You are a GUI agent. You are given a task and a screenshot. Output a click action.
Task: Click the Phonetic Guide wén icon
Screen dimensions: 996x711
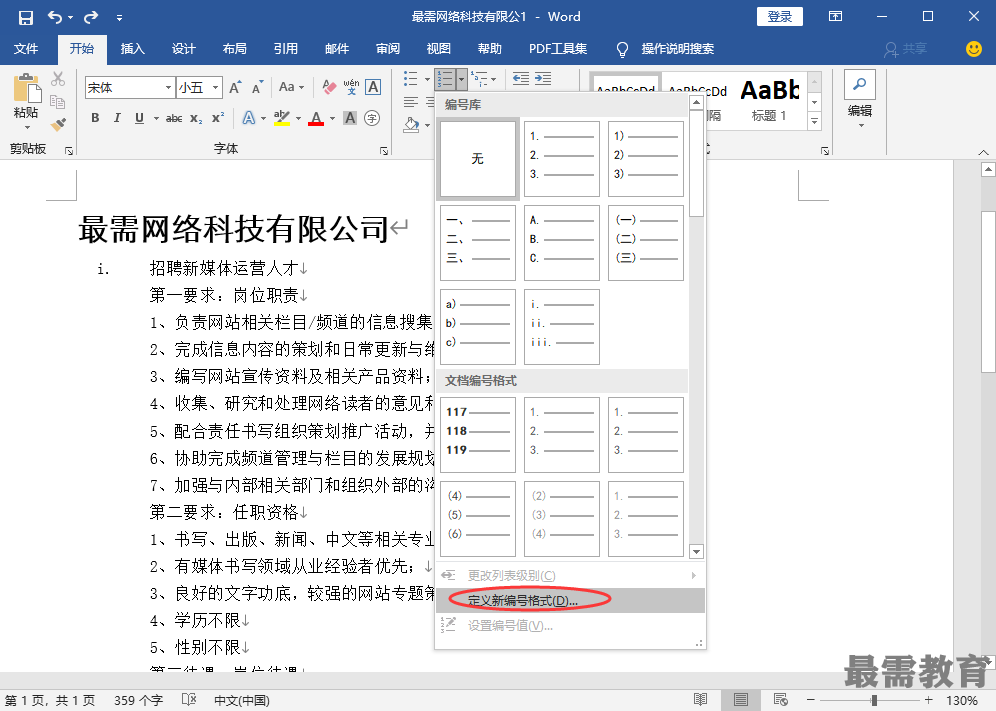click(x=351, y=87)
